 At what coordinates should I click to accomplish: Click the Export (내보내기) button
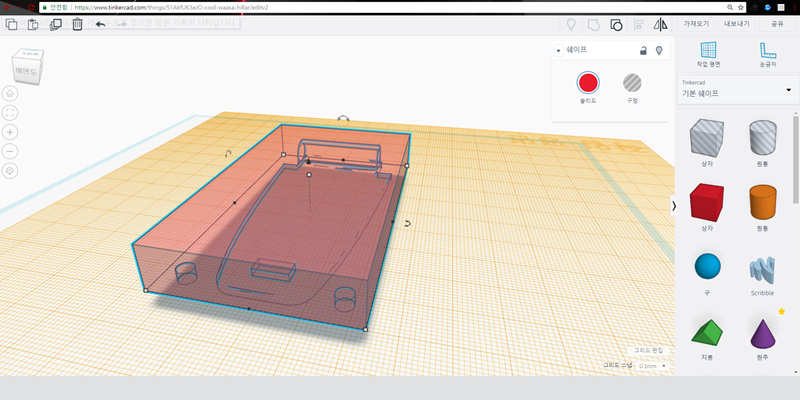[x=736, y=24]
